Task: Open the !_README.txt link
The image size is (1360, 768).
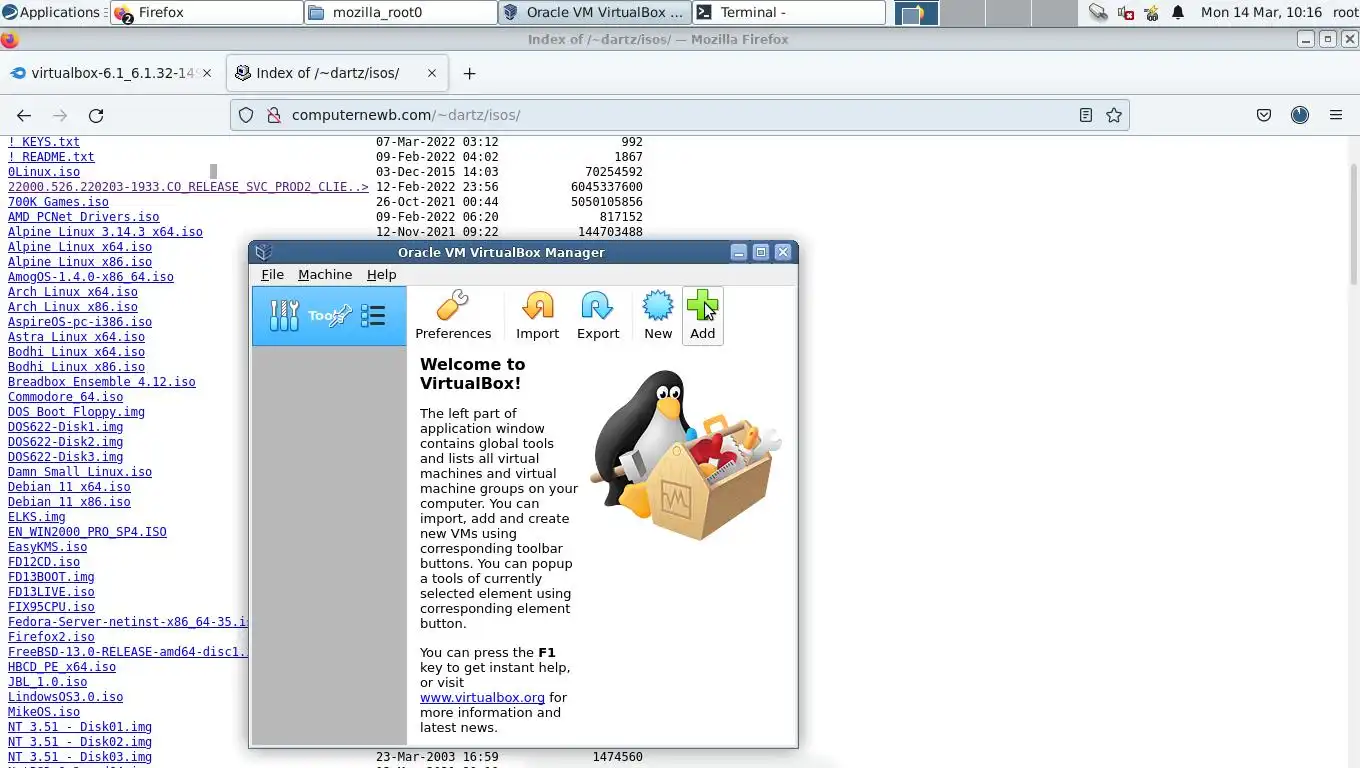Action: point(51,157)
